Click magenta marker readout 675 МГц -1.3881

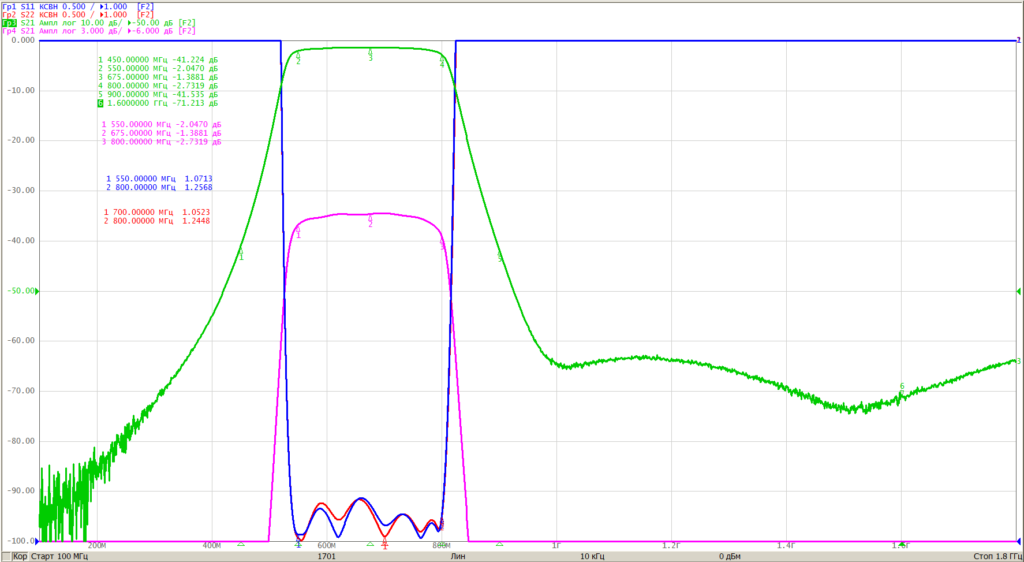point(161,133)
